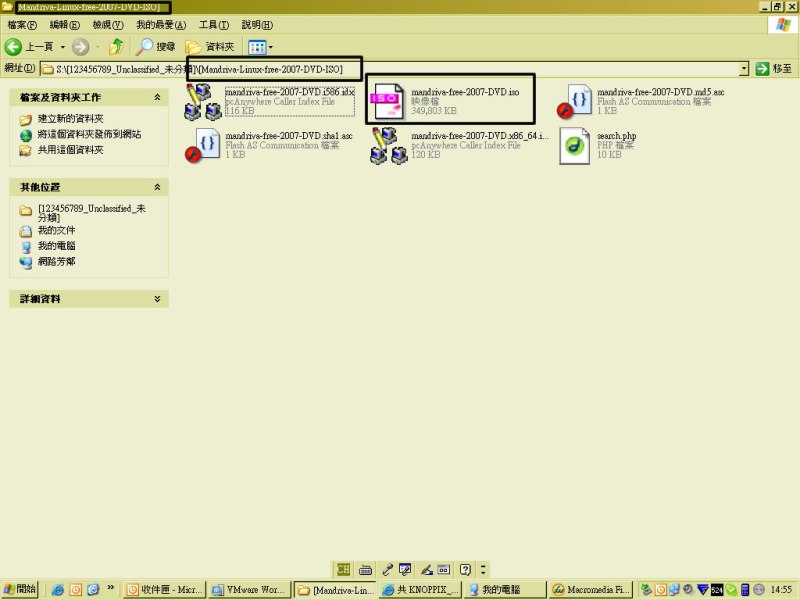
Task: Toggle the 資料夾 folders pane
Action: pos(210,47)
